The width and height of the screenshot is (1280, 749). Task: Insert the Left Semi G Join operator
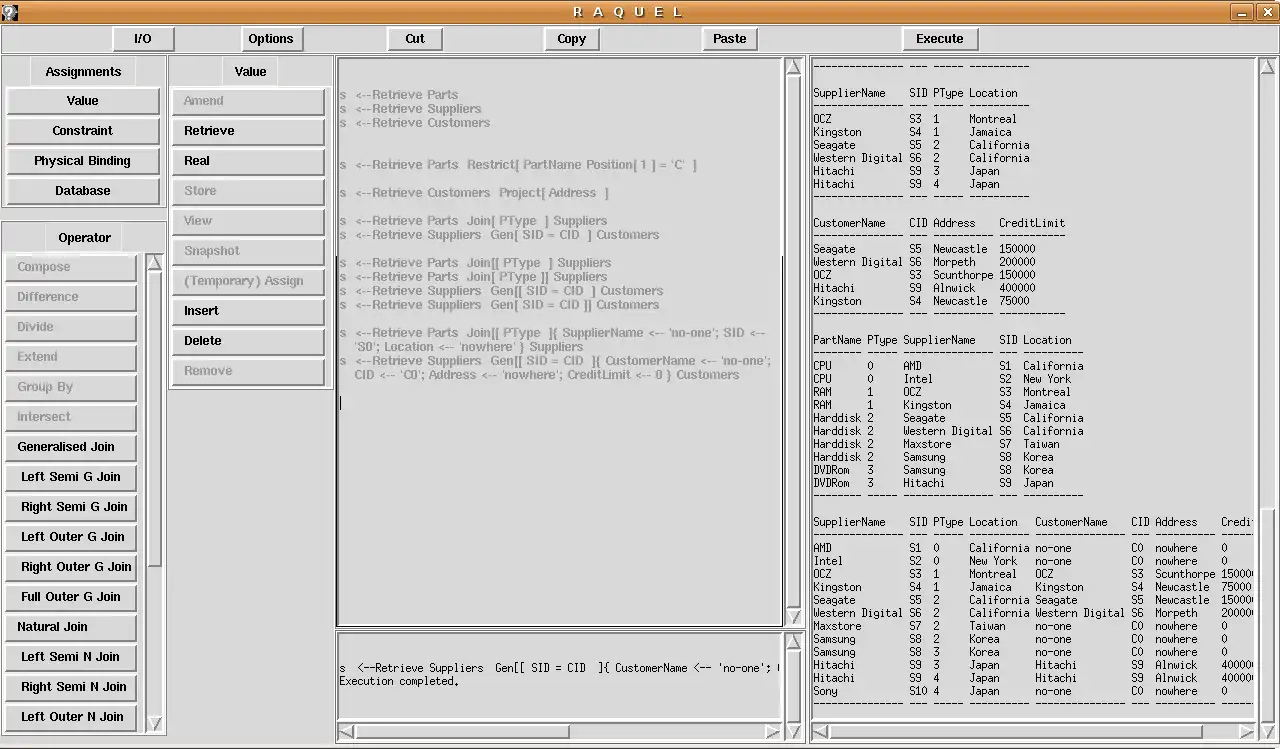71,477
